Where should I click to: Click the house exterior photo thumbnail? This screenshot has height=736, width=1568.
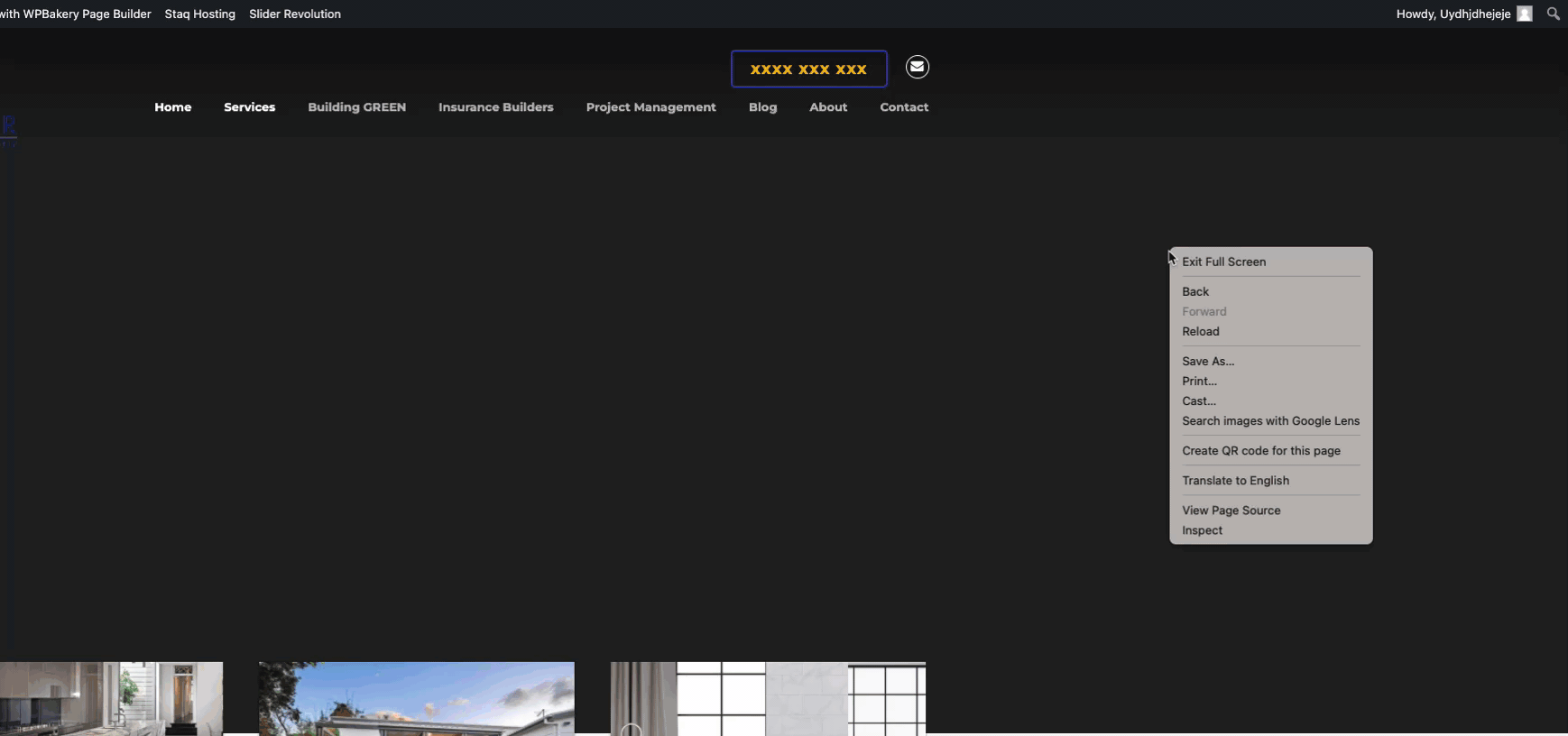(x=416, y=698)
